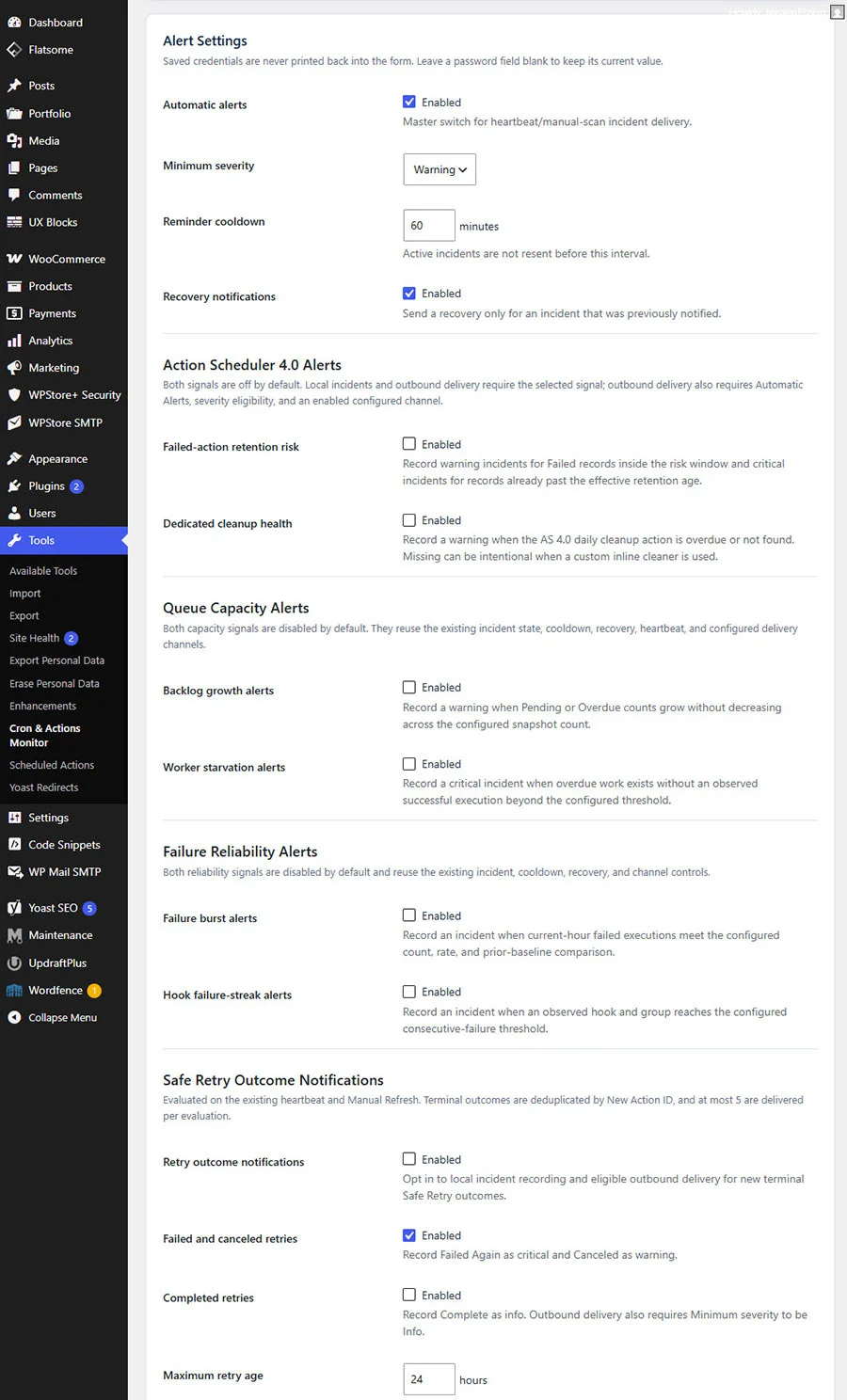Screen dimensions: 847x1400
Task: Click the Analytics bar chart icon
Action: pyautogui.click(x=14, y=342)
